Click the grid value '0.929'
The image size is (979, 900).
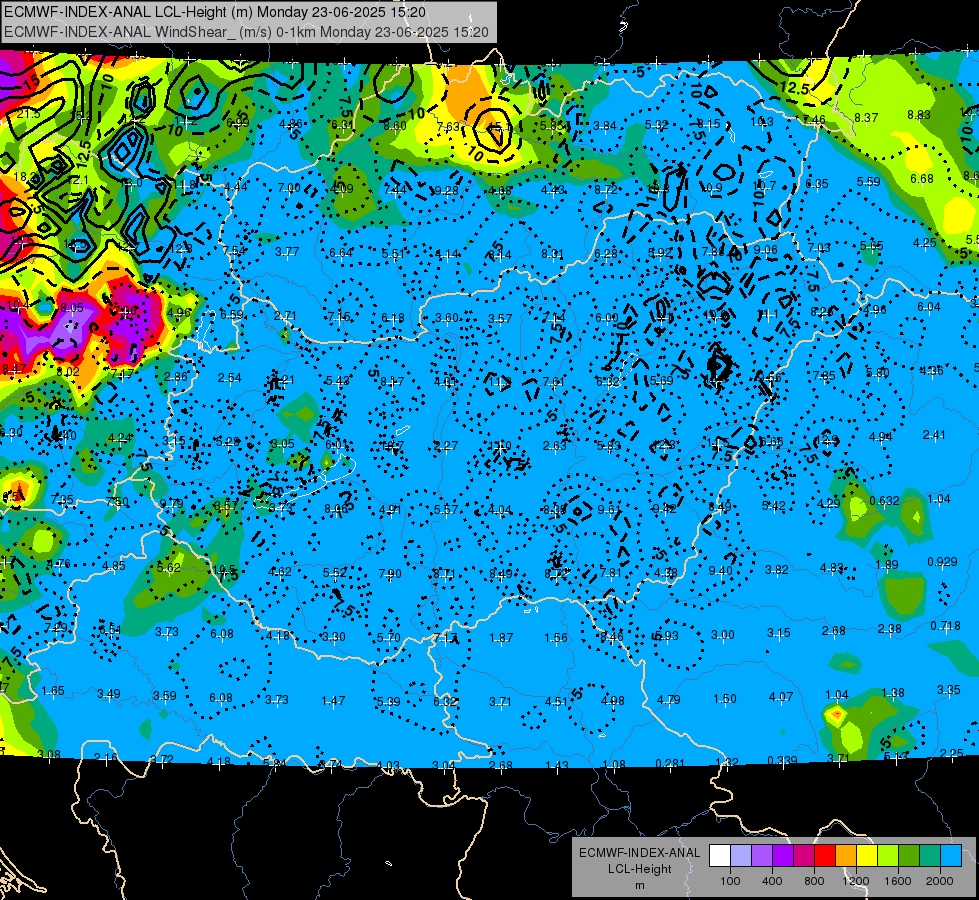point(942,562)
